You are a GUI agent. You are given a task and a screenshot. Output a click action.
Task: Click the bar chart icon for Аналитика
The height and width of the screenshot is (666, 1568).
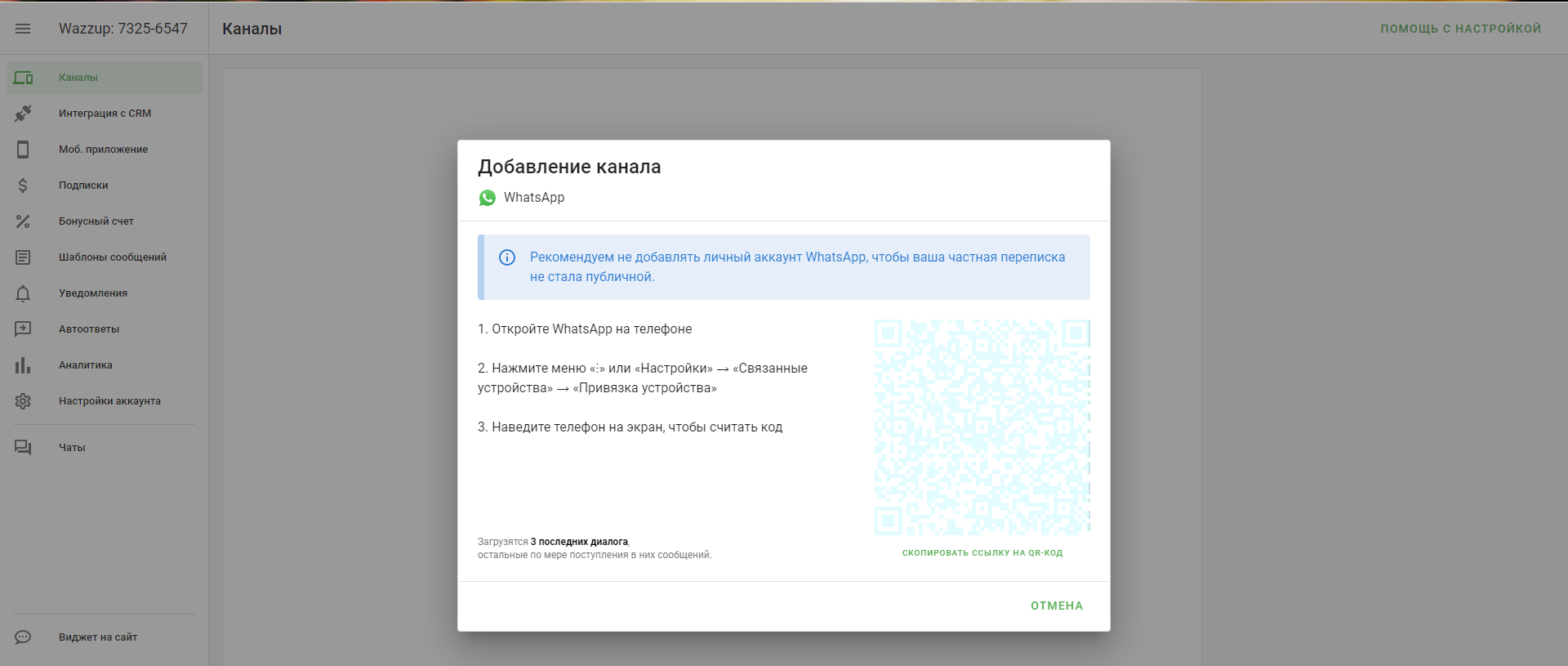pyautogui.click(x=23, y=365)
